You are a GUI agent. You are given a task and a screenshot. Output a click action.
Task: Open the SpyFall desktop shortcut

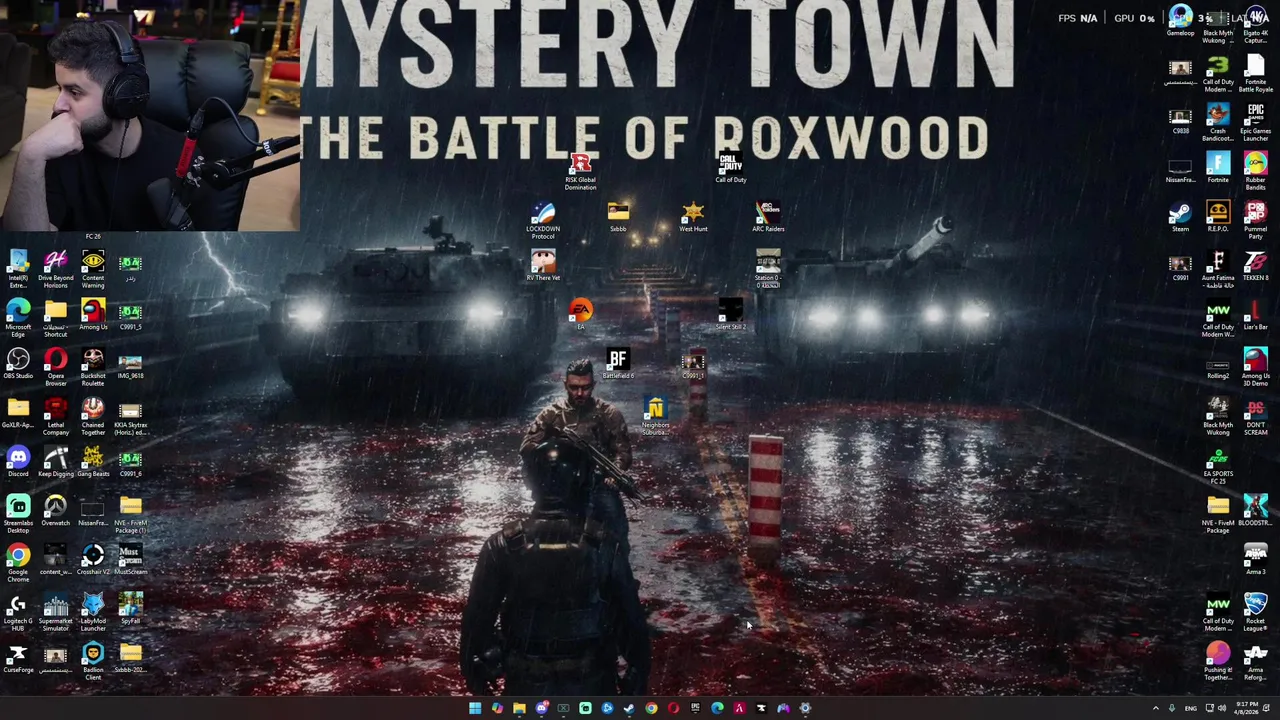(x=130, y=609)
